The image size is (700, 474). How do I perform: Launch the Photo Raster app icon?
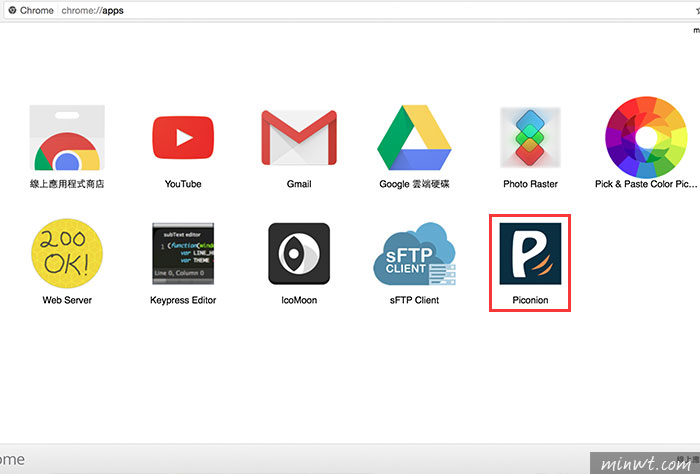(530, 137)
